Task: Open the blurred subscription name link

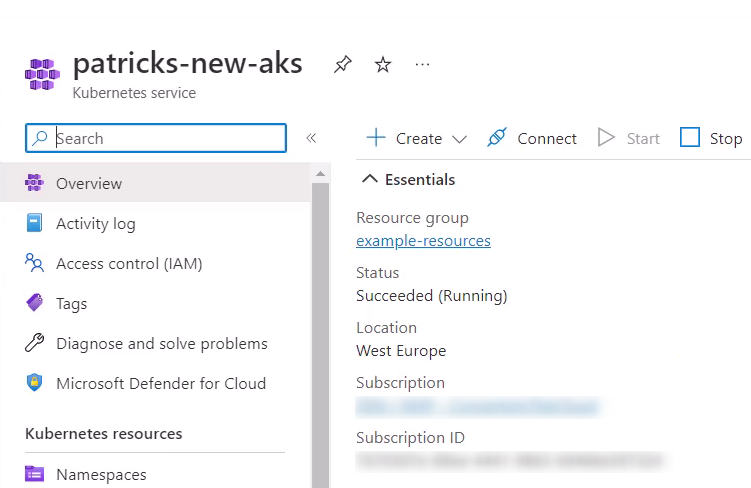Action: click(478, 407)
